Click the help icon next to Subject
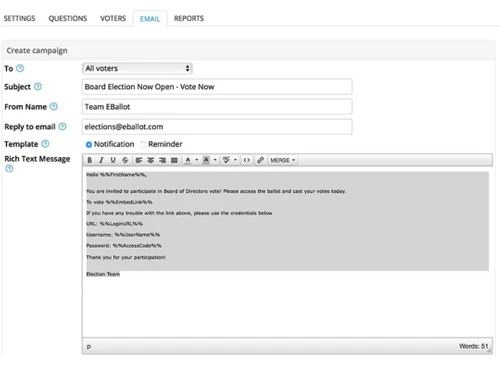 point(38,87)
